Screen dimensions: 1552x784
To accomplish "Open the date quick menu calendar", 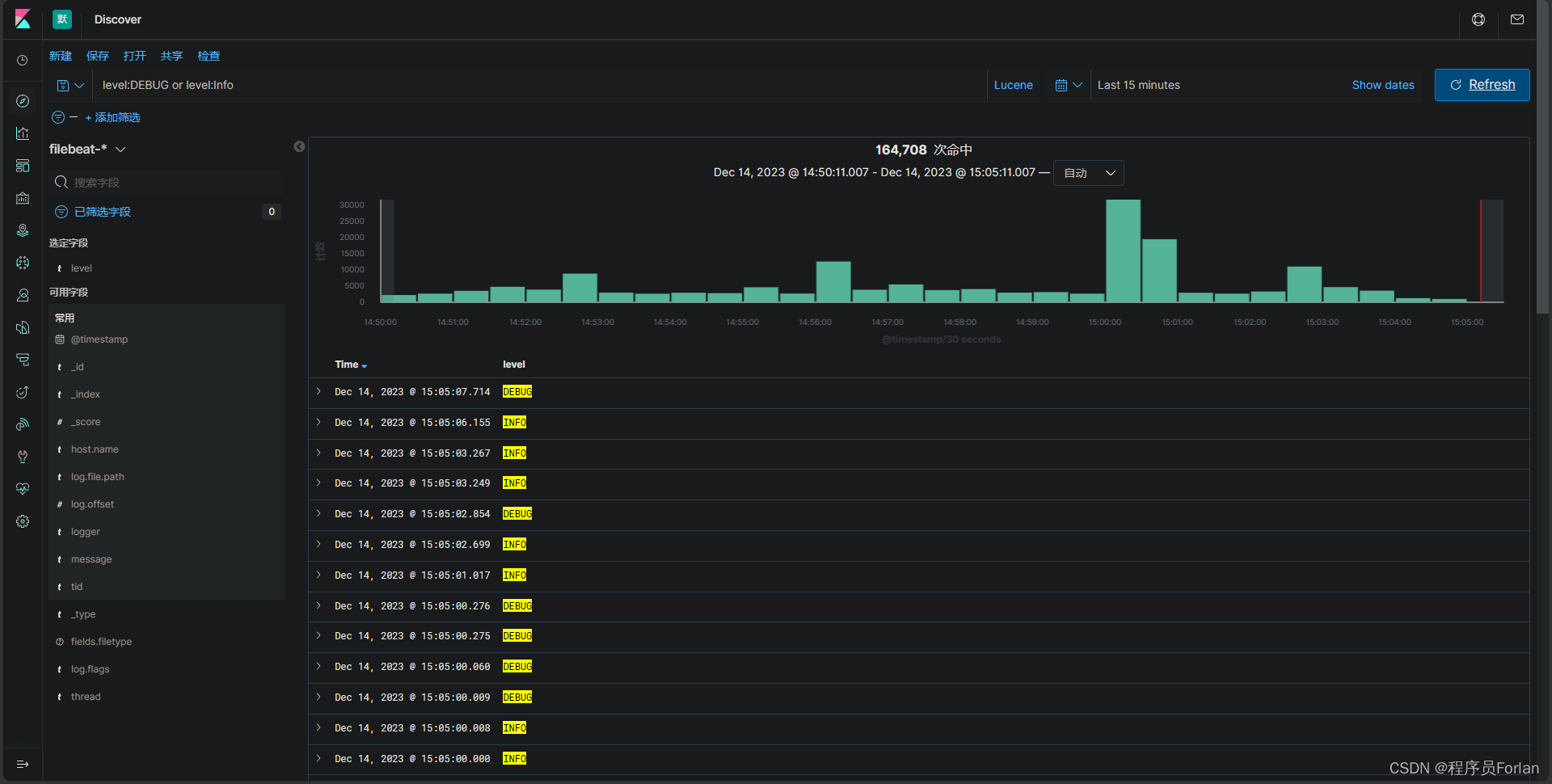I will tap(1069, 85).
